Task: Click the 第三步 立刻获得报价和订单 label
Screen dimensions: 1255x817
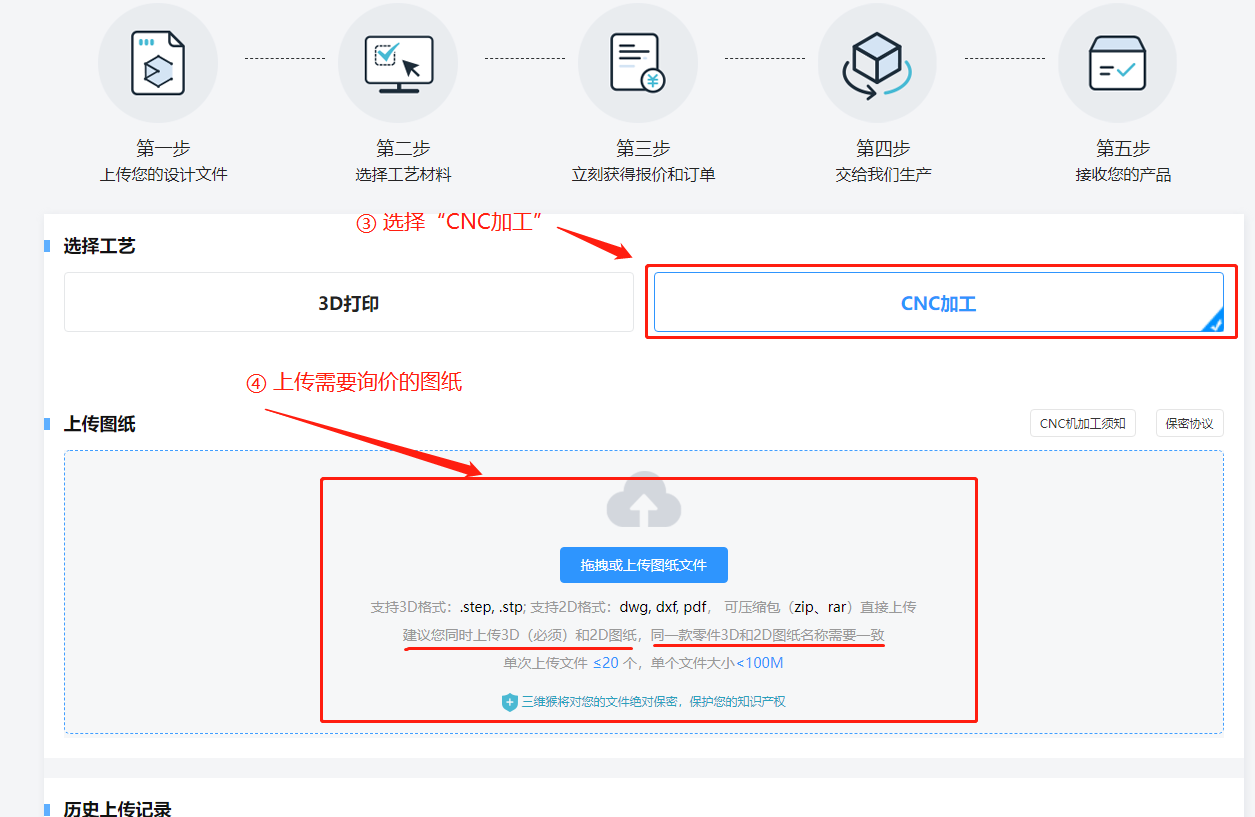Action: click(x=643, y=161)
